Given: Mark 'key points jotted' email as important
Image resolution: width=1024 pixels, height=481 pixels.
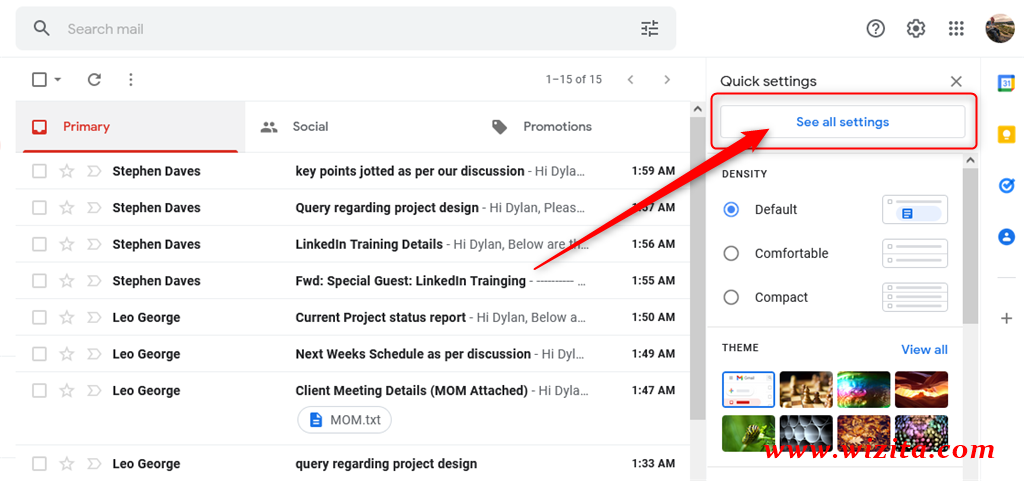Looking at the screenshot, I should 94,171.
